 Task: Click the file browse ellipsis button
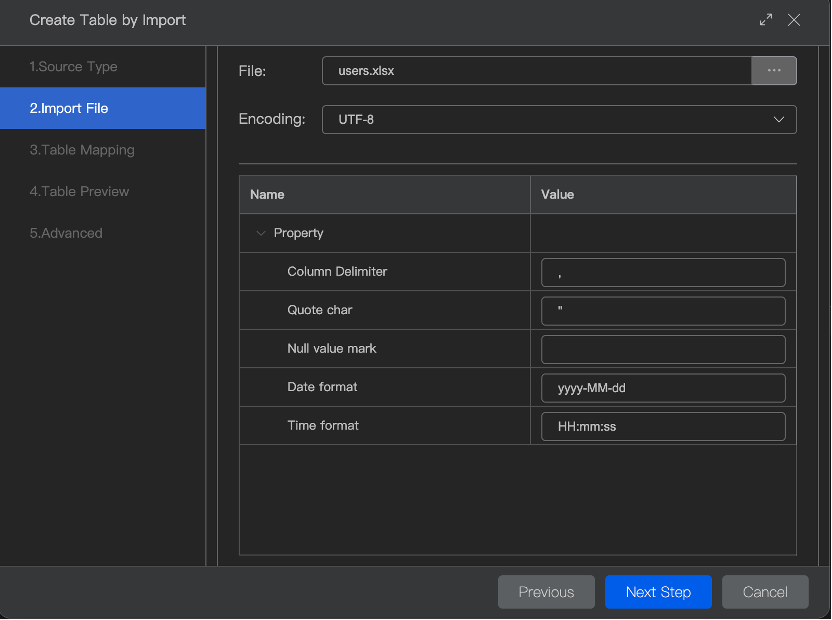click(773, 71)
